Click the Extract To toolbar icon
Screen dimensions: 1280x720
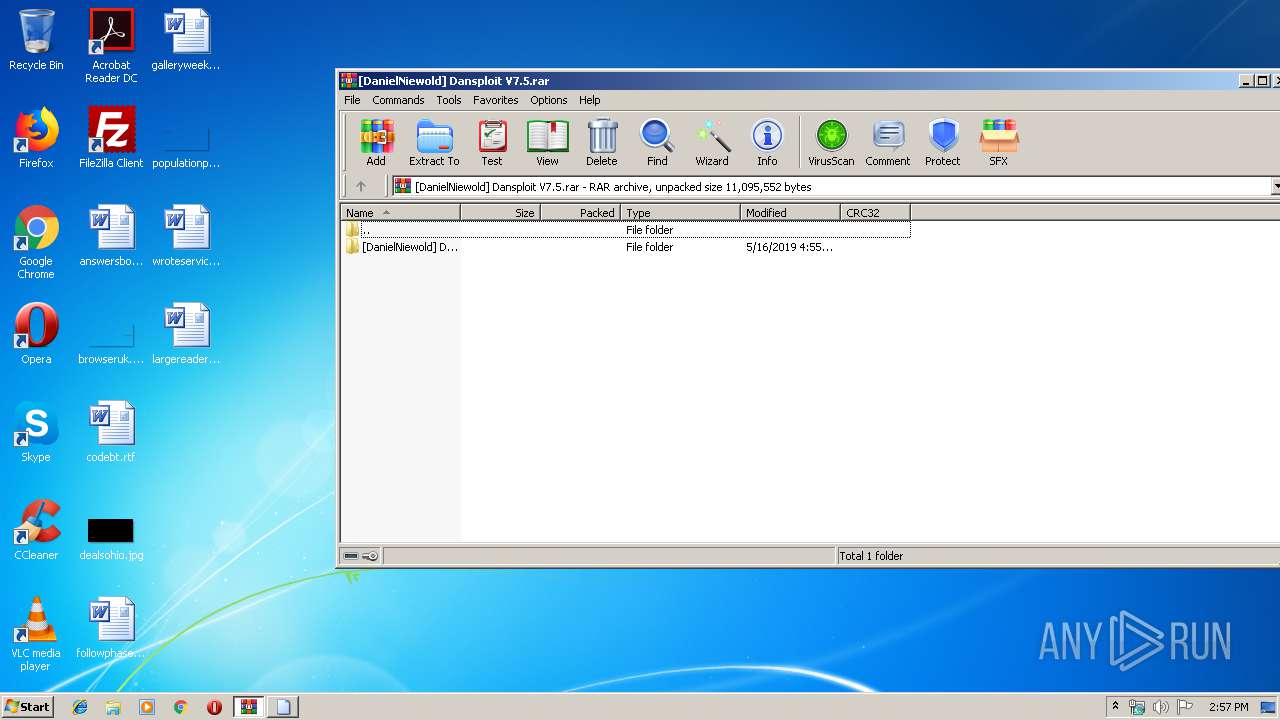click(434, 143)
